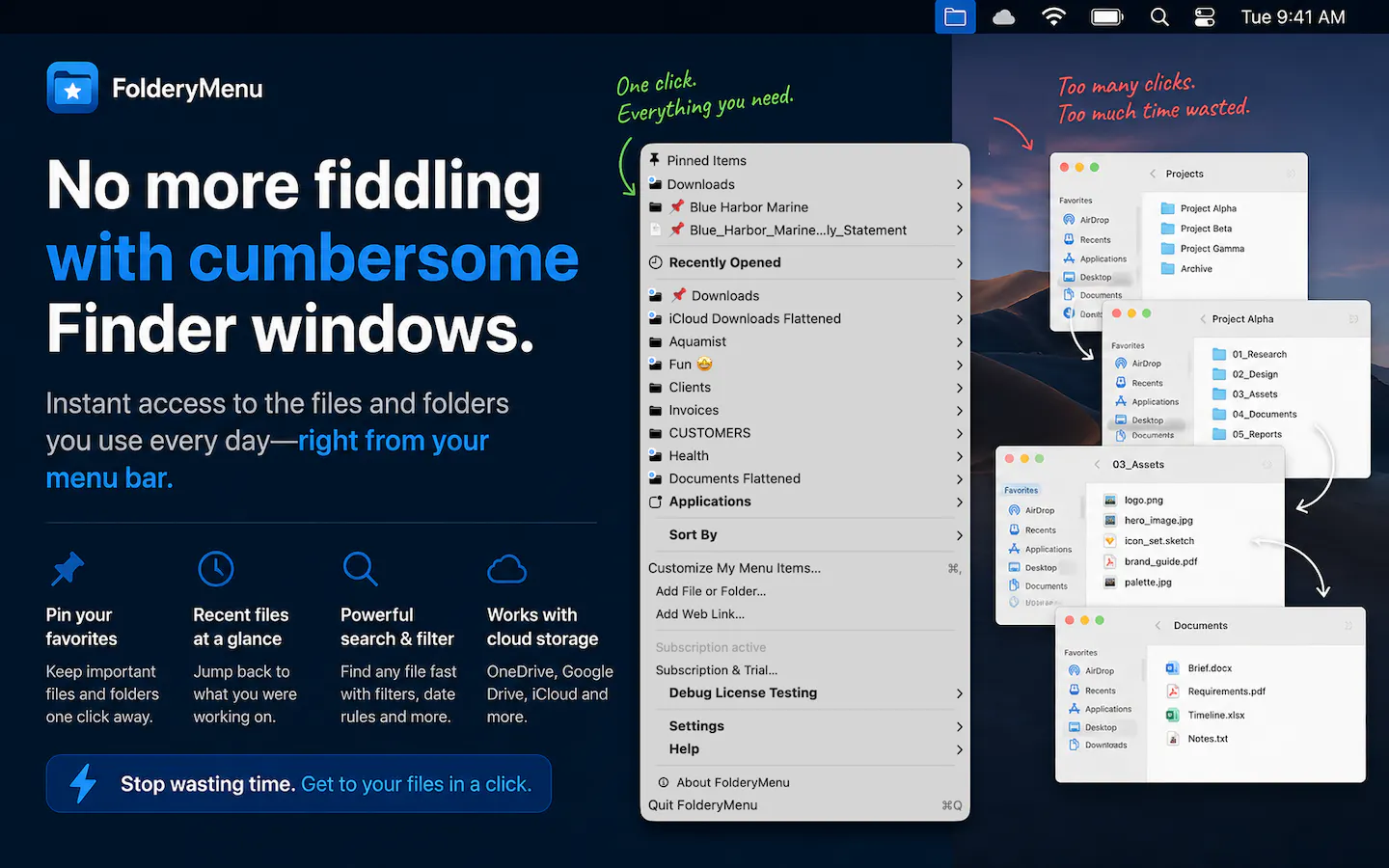The image size is (1389, 868).
Task: Expand the Settings submenu arrow
Action: tap(960, 727)
